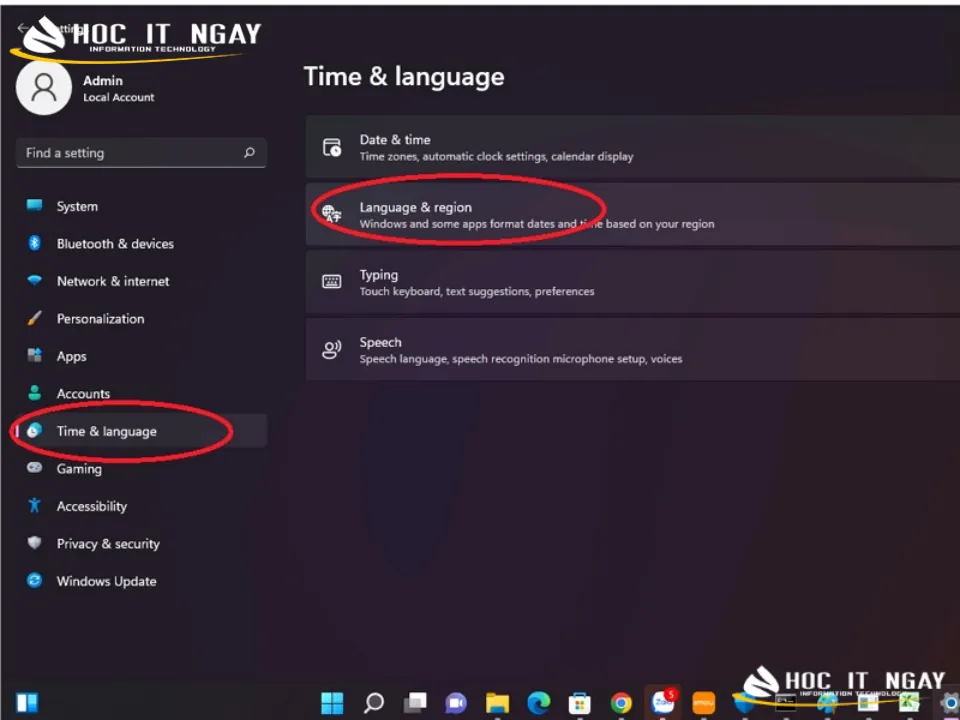Open Accounts in the sidebar
Screen dimensions: 960x720
pyautogui.click(x=141, y=394)
